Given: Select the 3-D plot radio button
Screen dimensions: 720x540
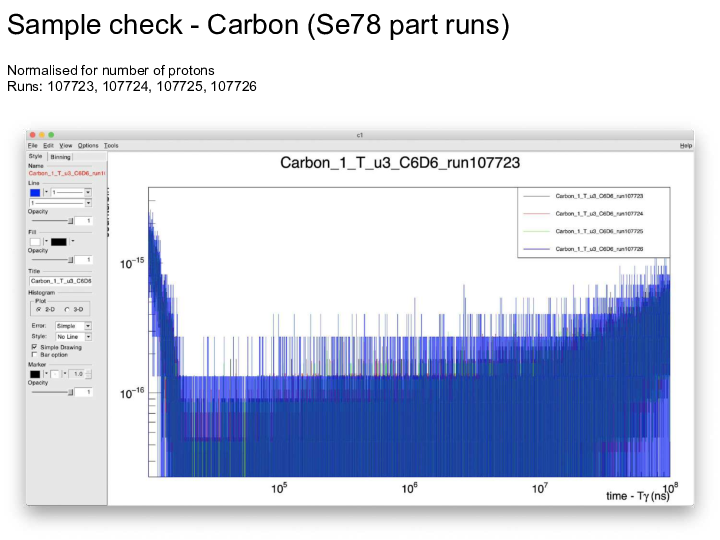Looking at the screenshot, I should pyautogui.click(x=67, y=309).
